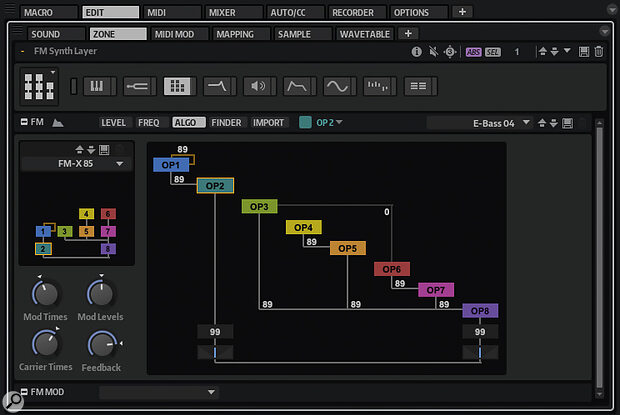This screenshot has height=415, width=620.
Task: Open the main editor hamburger menu
Action: tap(9, 9)
